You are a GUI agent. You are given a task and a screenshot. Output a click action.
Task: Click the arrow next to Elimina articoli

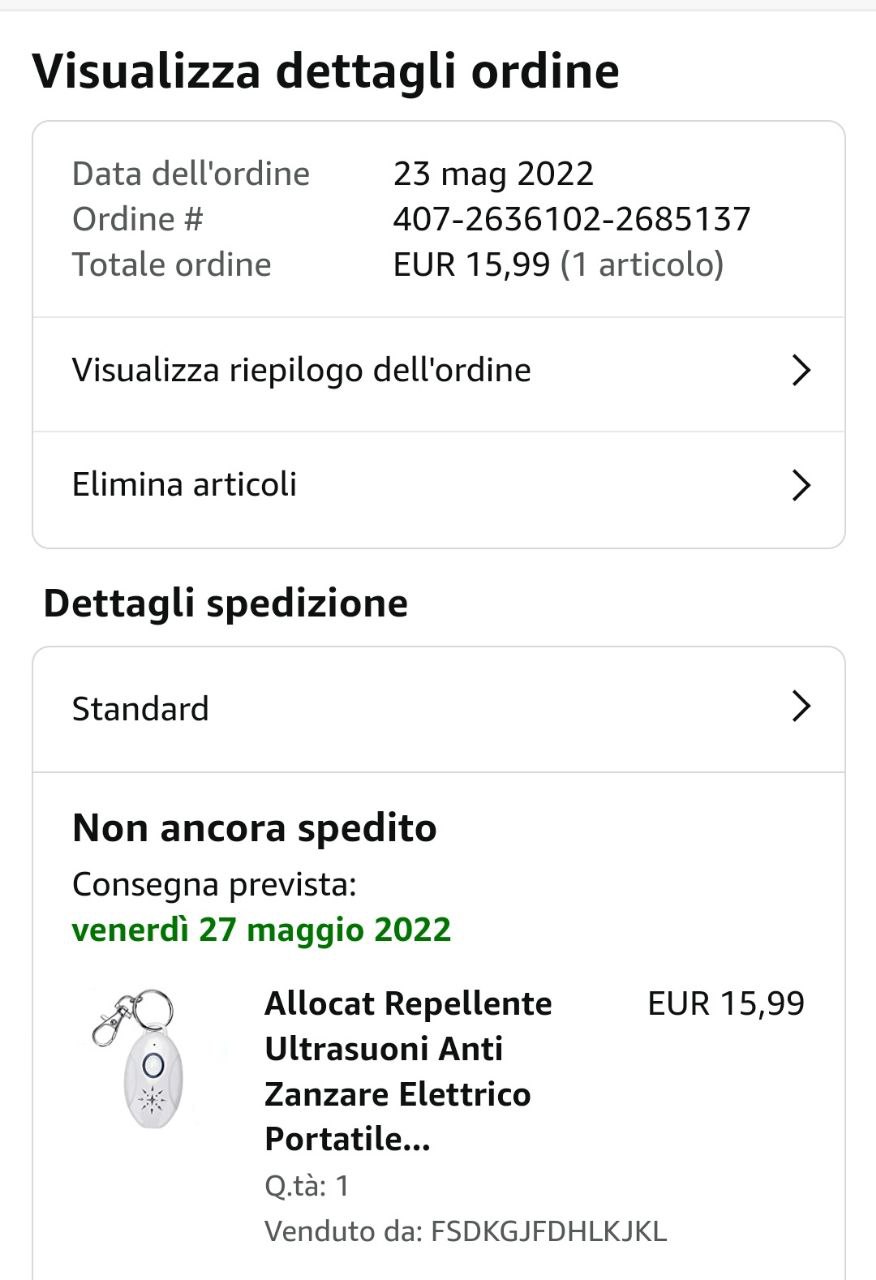(800, 486)
